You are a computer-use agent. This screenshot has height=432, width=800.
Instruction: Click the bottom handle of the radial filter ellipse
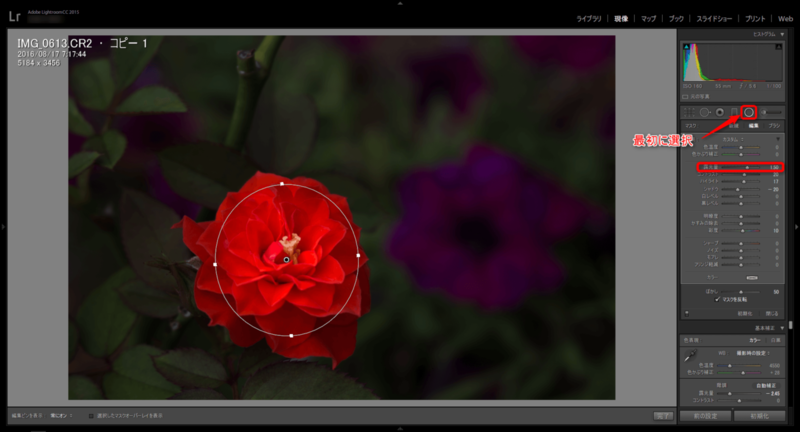coord(291,336)
